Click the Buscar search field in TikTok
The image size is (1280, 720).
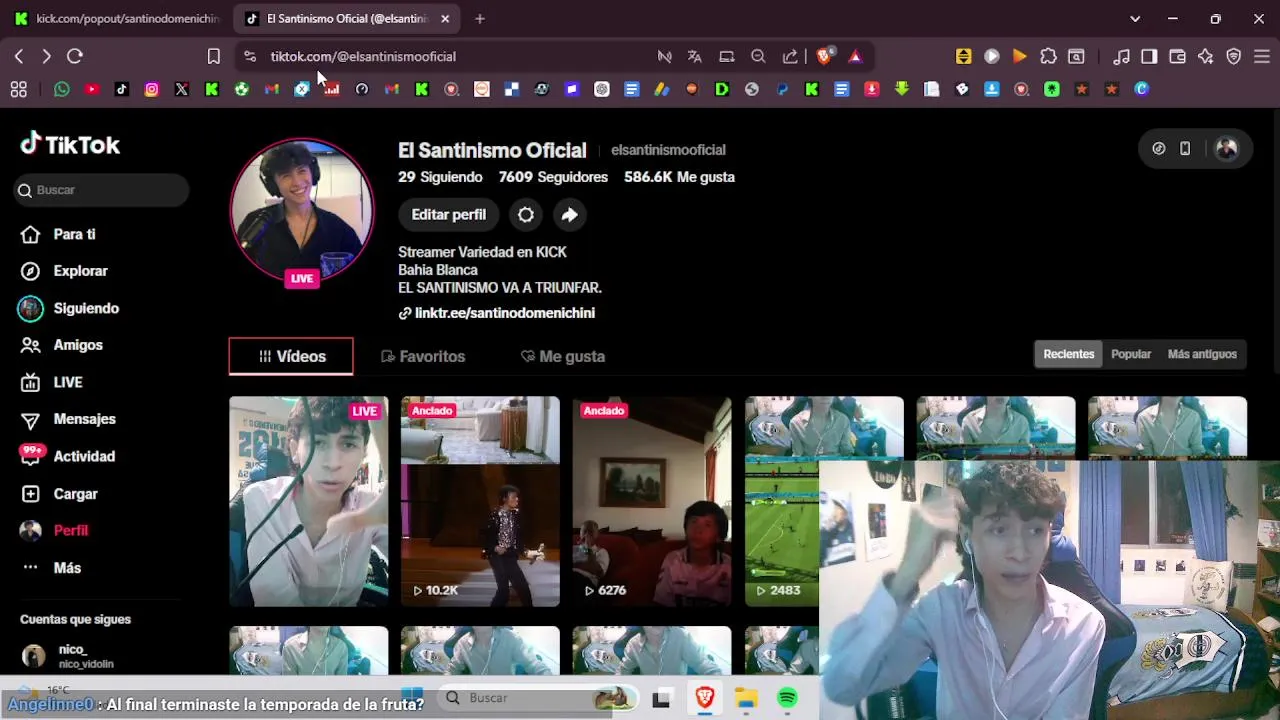(102, 190)
